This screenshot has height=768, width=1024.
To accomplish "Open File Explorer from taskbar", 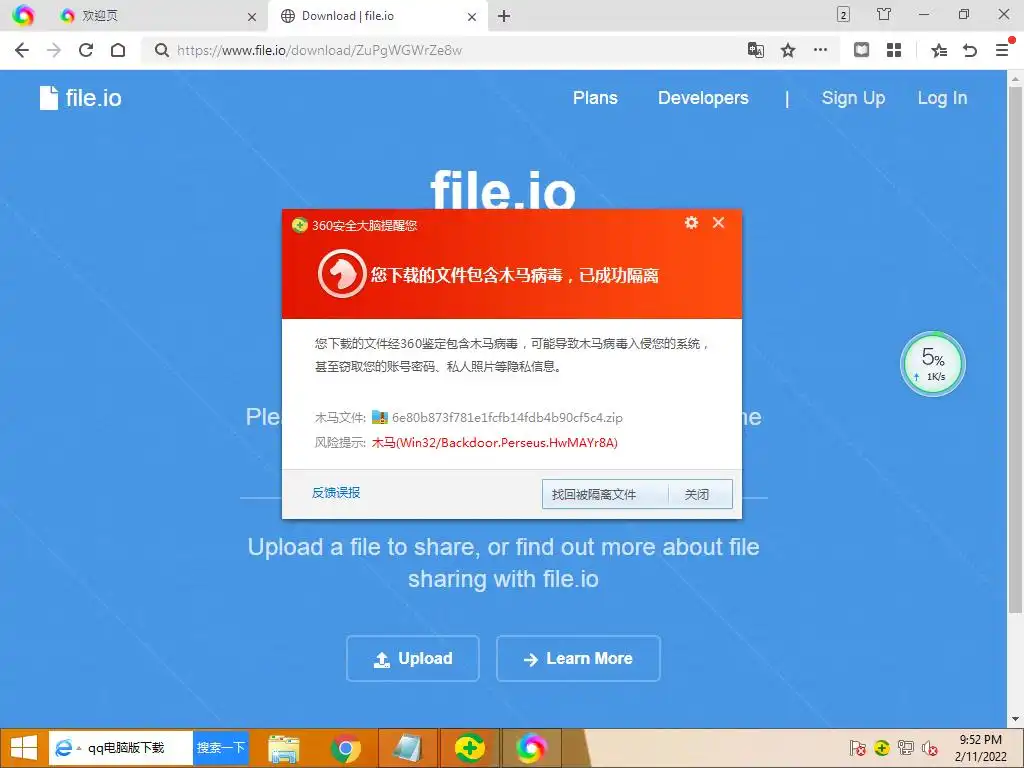I will pos(284,748).
